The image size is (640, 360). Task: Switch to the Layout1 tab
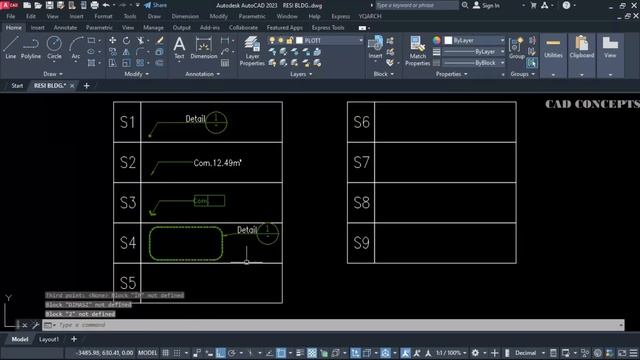[x=49, y=339]
